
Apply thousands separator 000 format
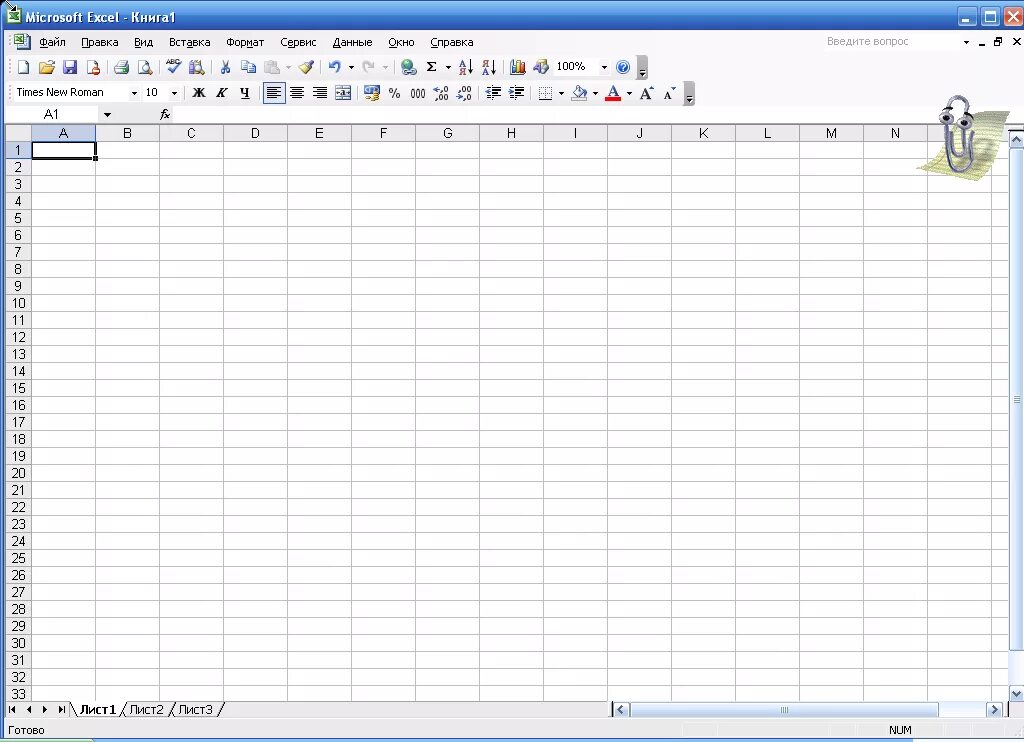(418, 93)
